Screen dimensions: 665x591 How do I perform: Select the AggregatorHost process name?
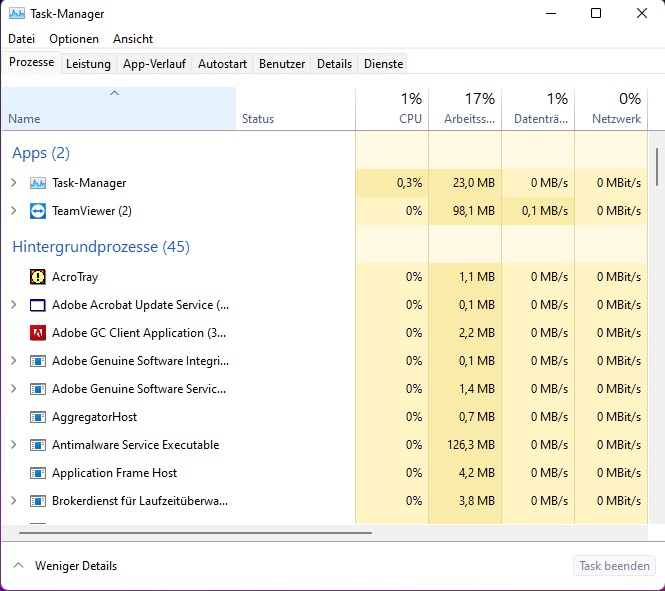pos(94,417)
